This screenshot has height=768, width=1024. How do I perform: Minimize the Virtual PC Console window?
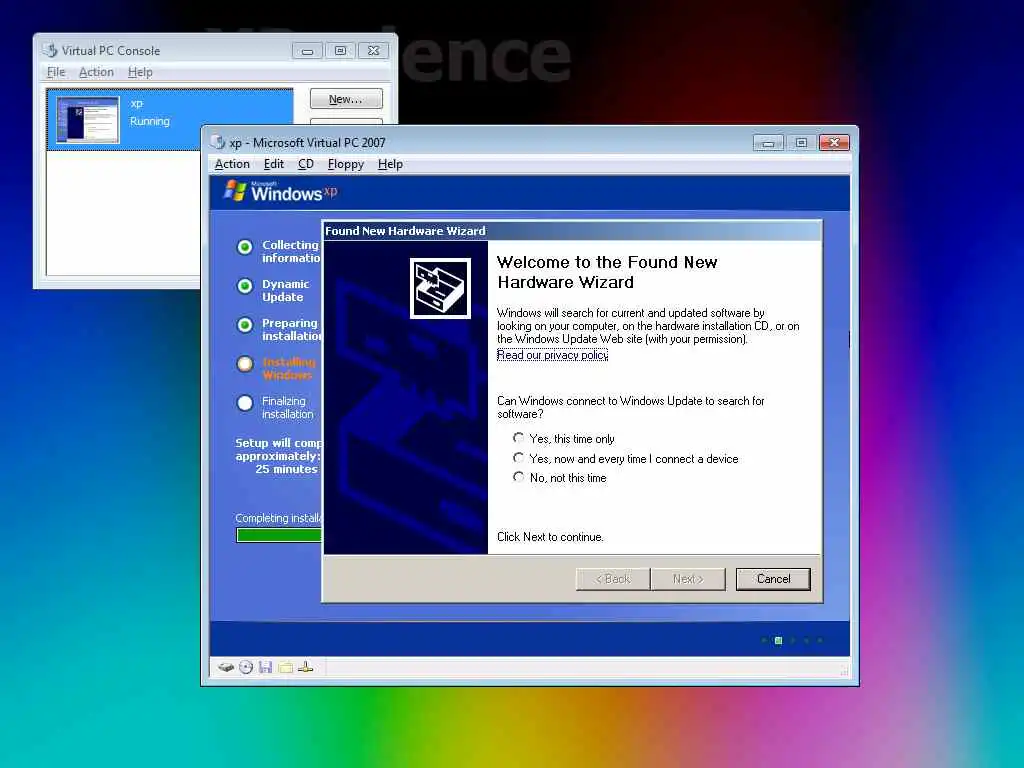(x=307, y=50)
